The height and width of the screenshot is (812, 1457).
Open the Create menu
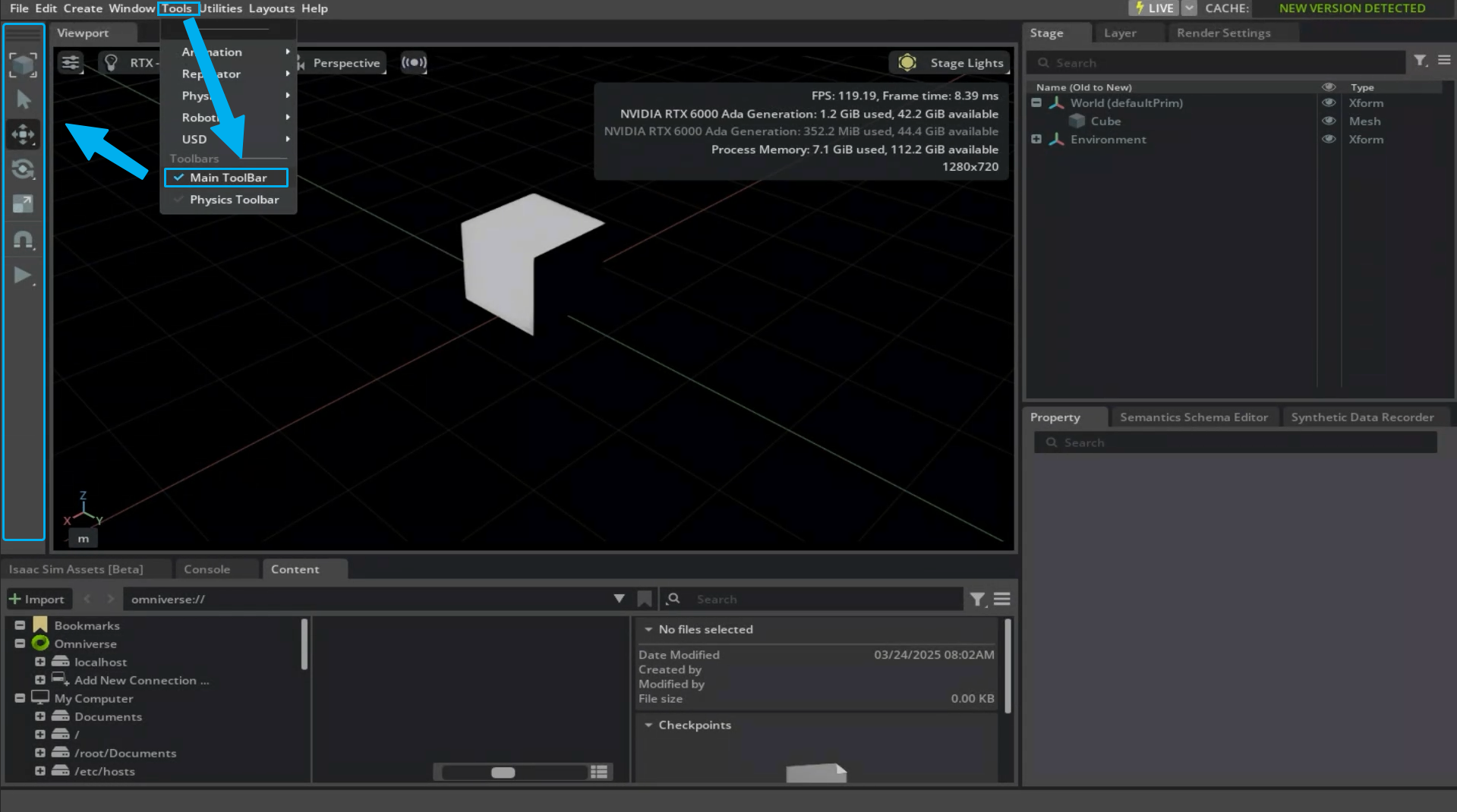(x=83, y=8)
